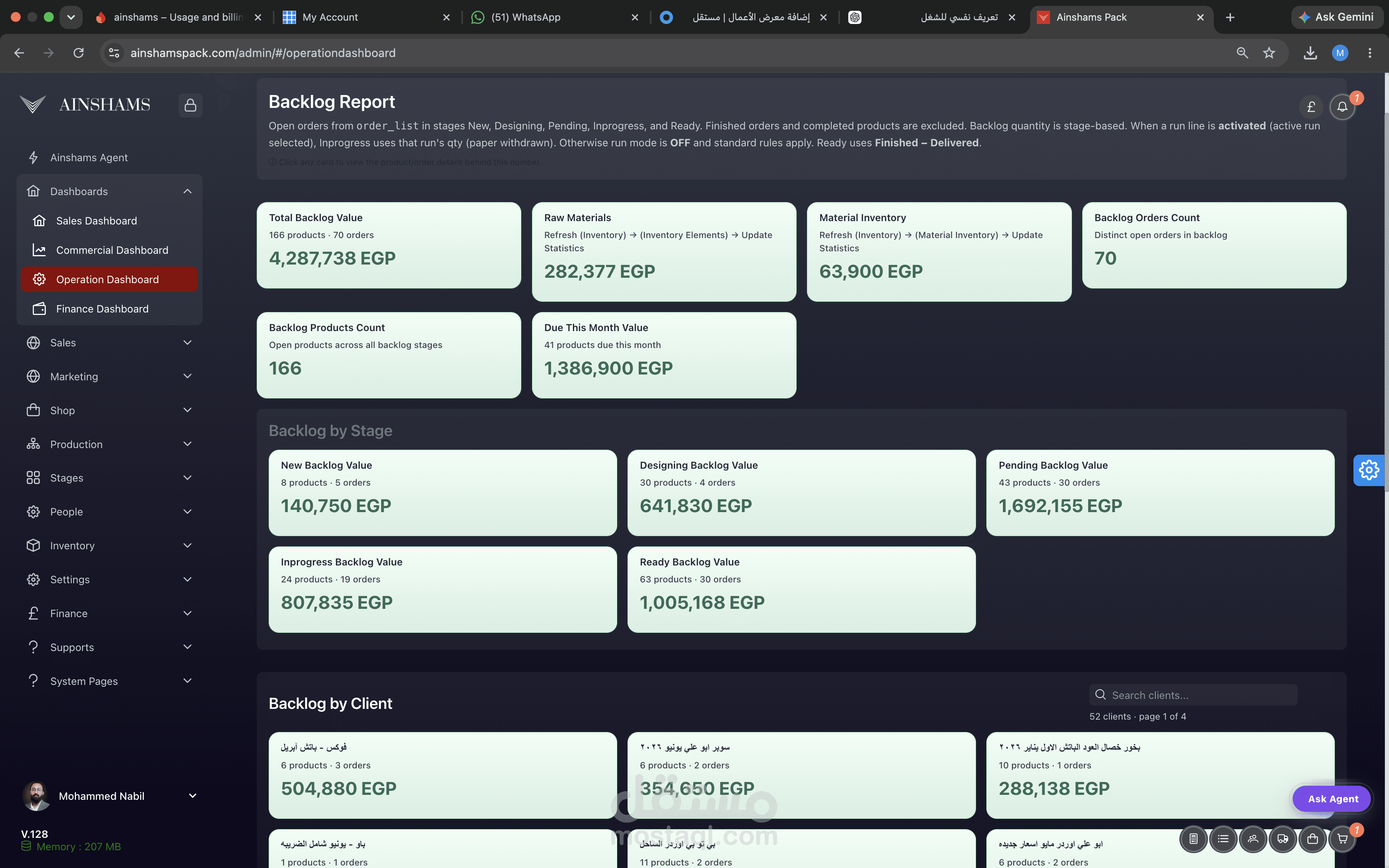
Task: Open the Finance Dashboard
Action: tap(110, 309)
